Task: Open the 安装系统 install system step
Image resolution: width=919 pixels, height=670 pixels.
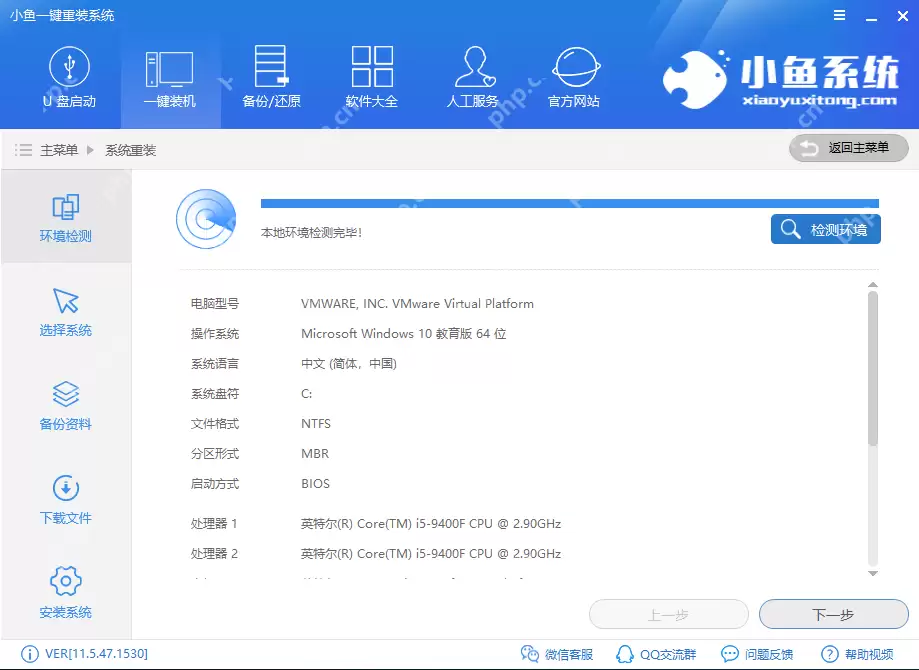Action: pyautogui.click(x=65, y=592)
